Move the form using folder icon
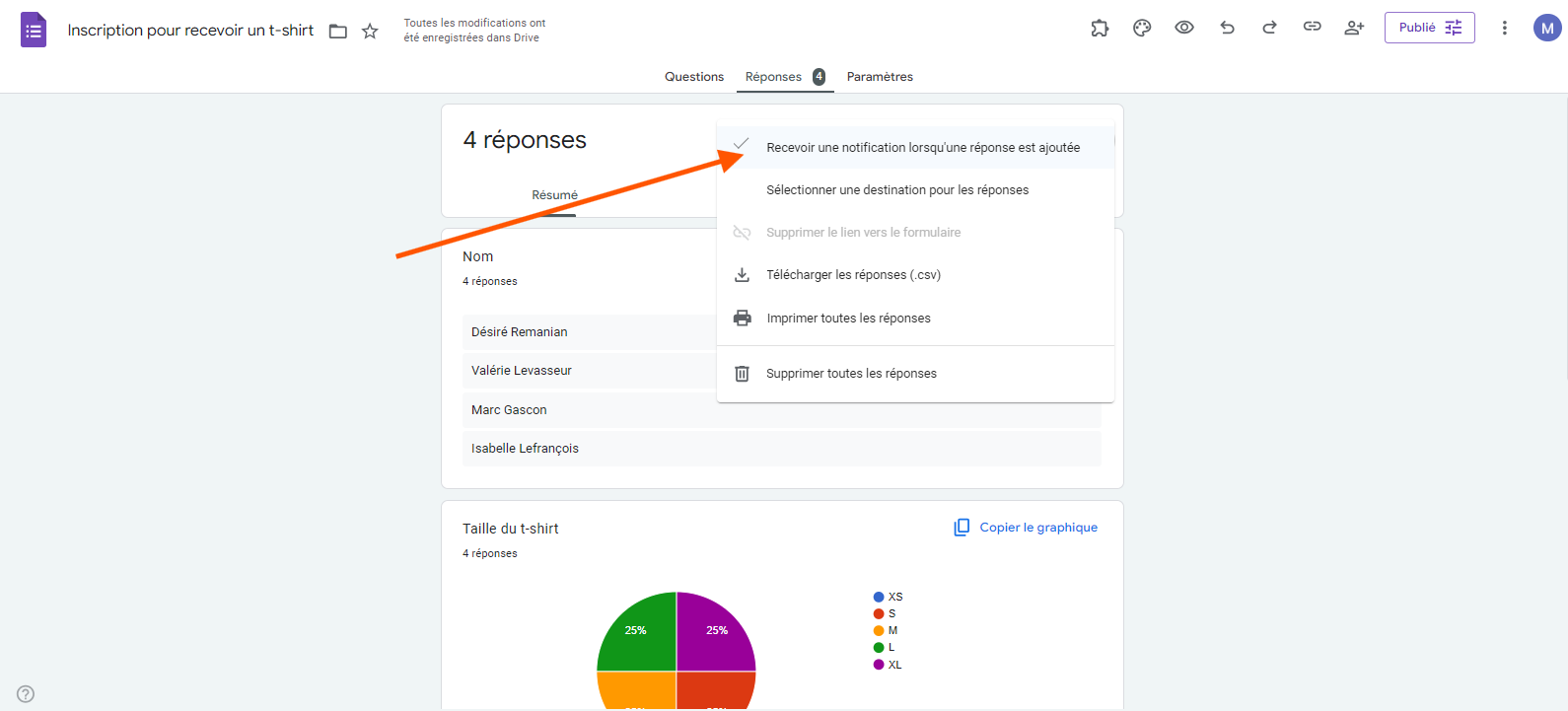 click(x=338, y=32)
